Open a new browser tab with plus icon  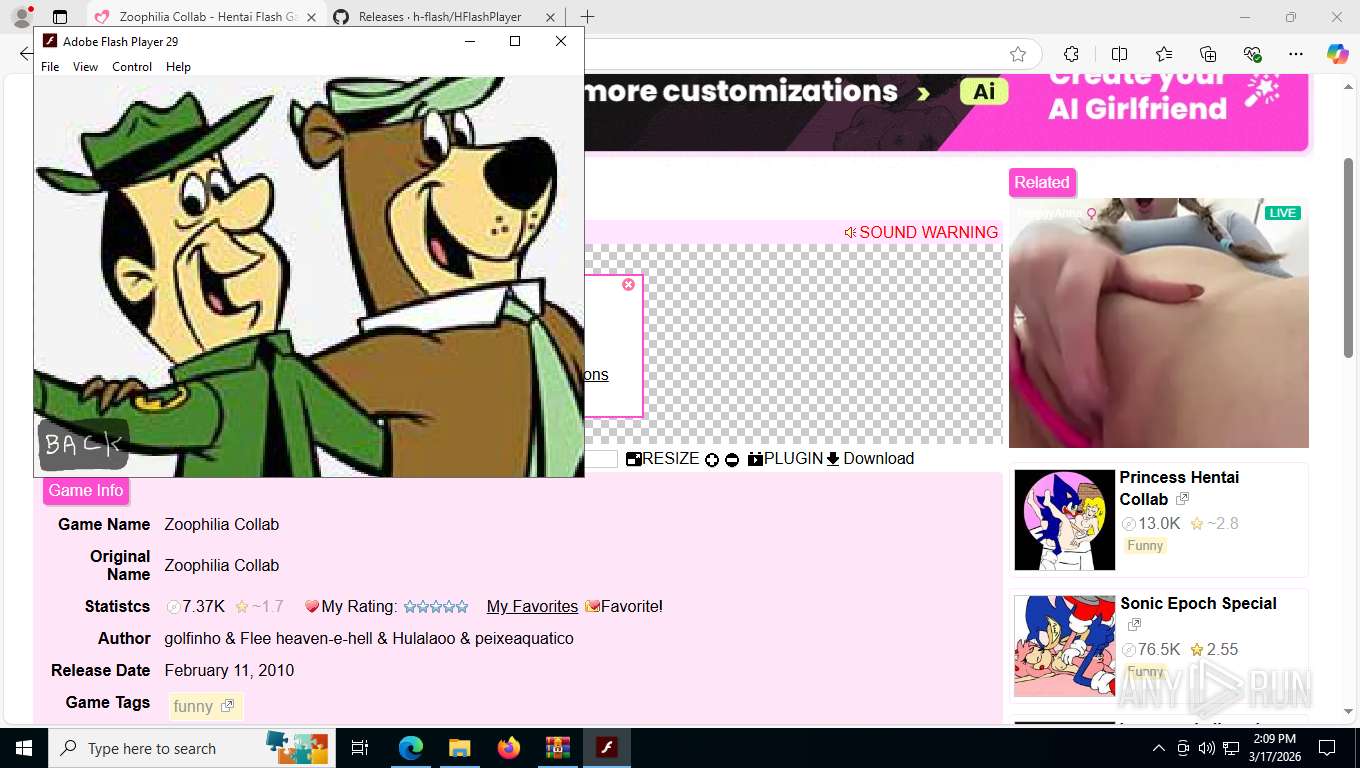[x=587, y=17]
